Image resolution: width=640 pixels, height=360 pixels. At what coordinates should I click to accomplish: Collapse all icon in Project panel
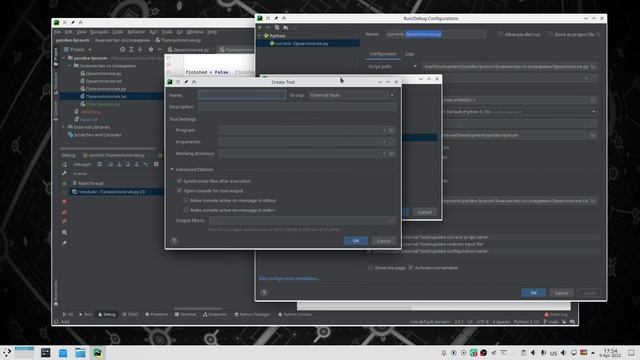tap(140, 49)
